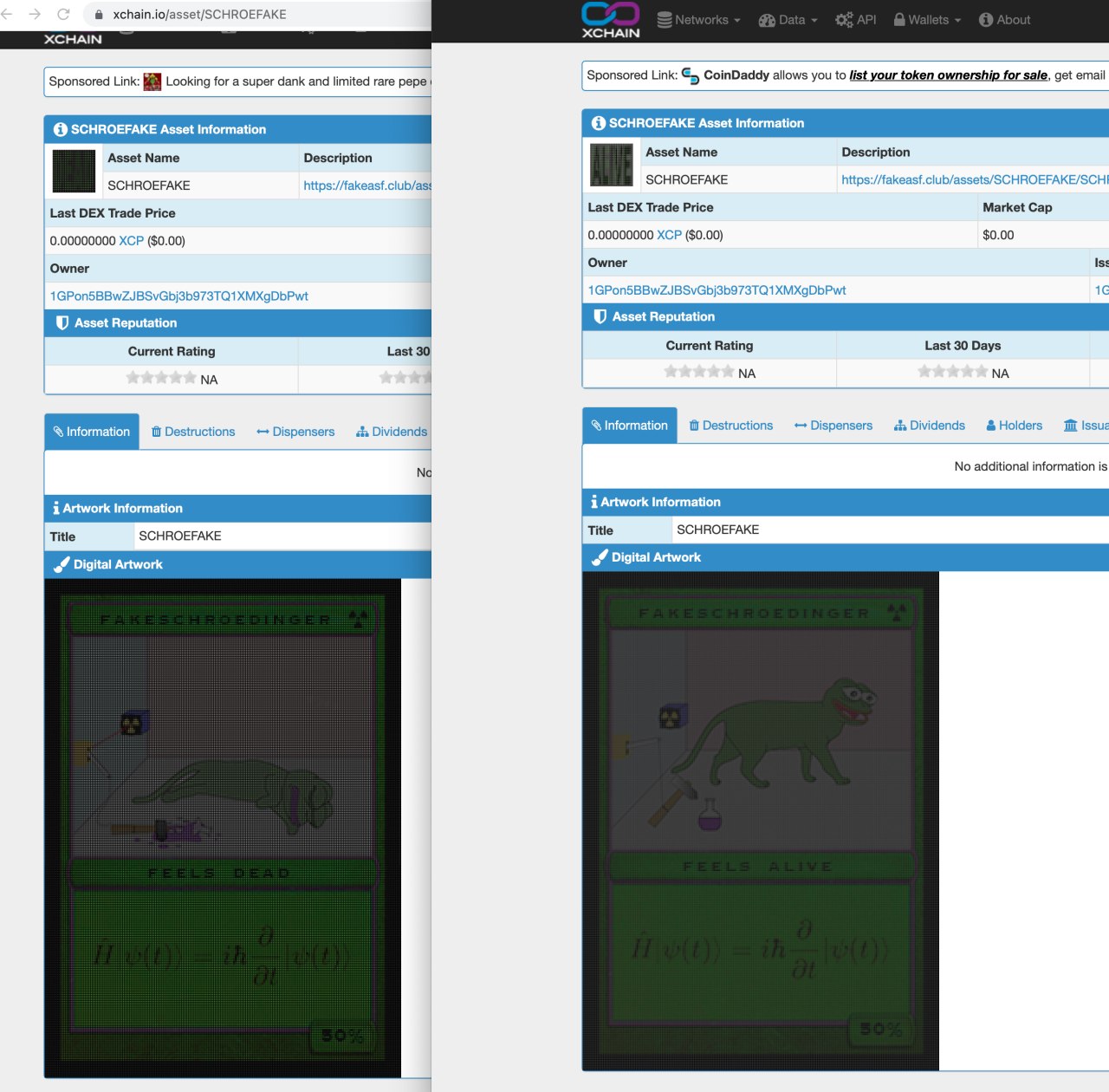Expand the Networks dropdown menu
The image size is (1109, 1092).
pyautogui.click(x=699, y=20)
